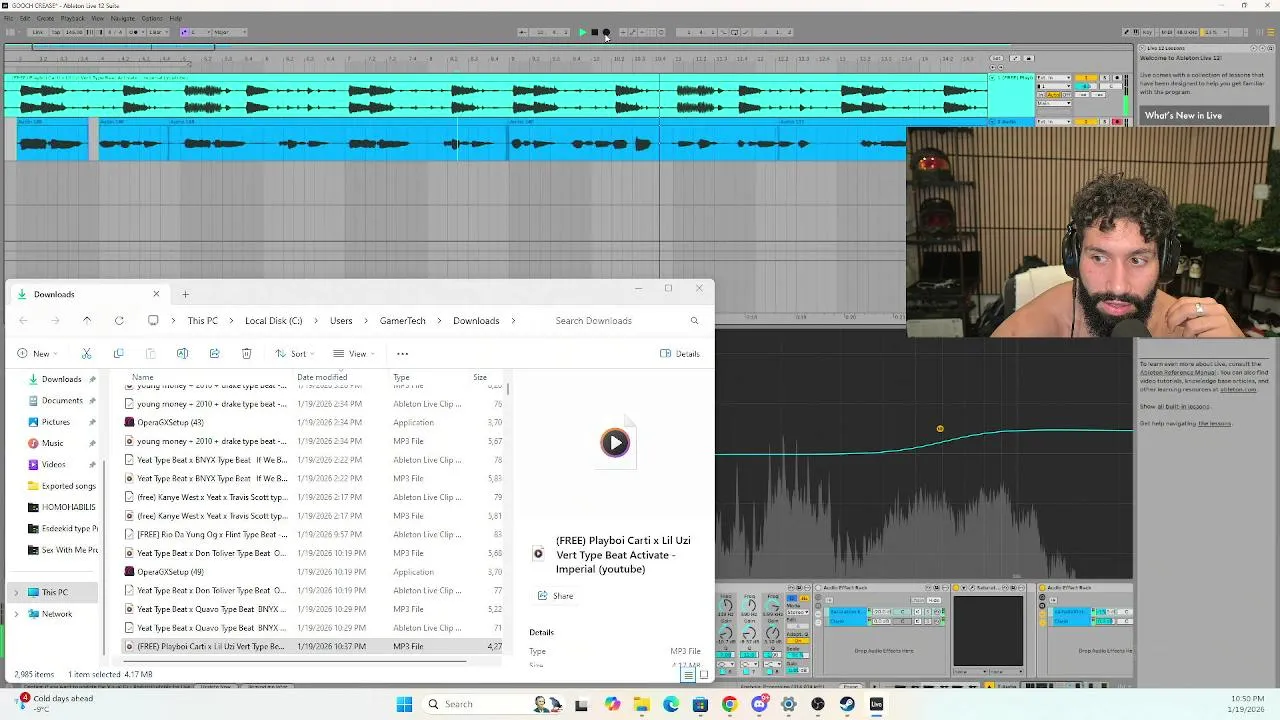Open Steam from the taskbar
Image resolution: width=1280 pixels, height=720 pixels.
(x=847, y=704)
